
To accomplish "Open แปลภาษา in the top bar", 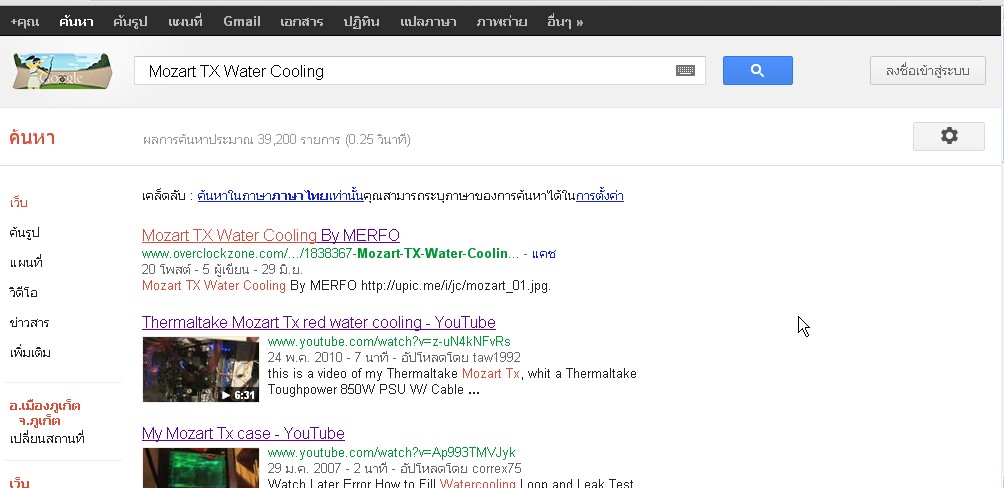I will coord(428,22).
